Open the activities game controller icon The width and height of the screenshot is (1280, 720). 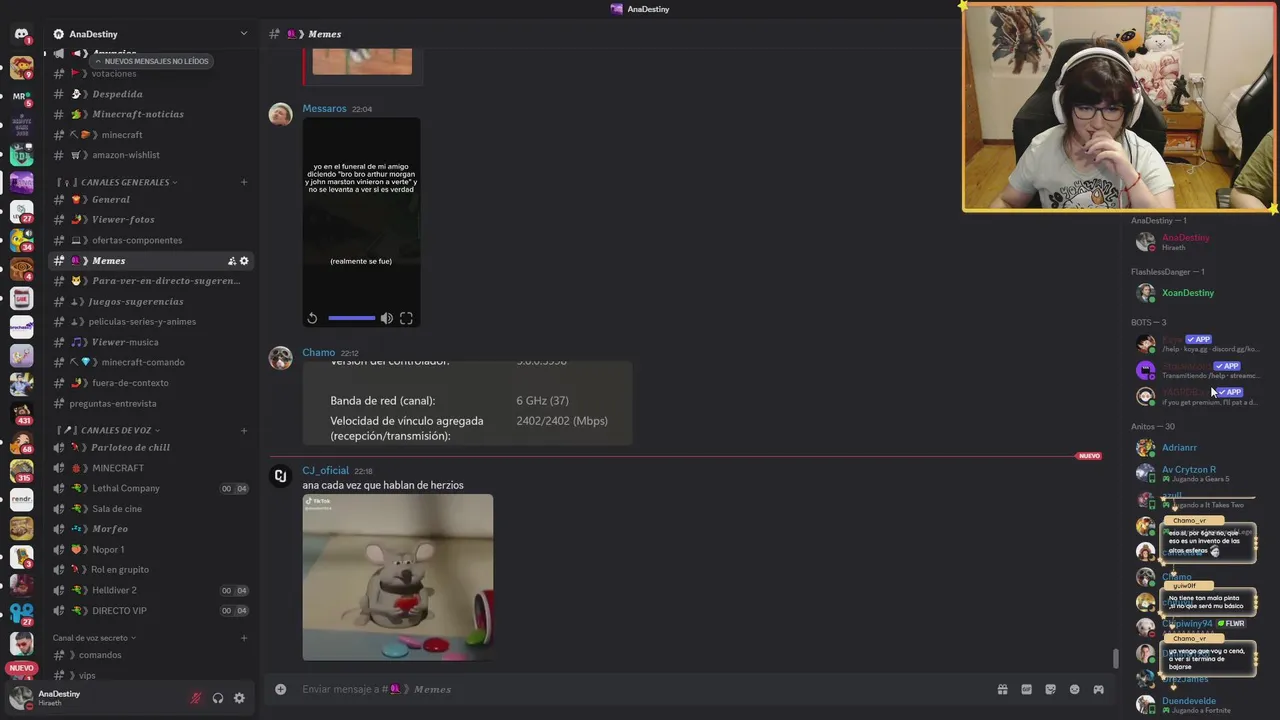(1098, 689)
